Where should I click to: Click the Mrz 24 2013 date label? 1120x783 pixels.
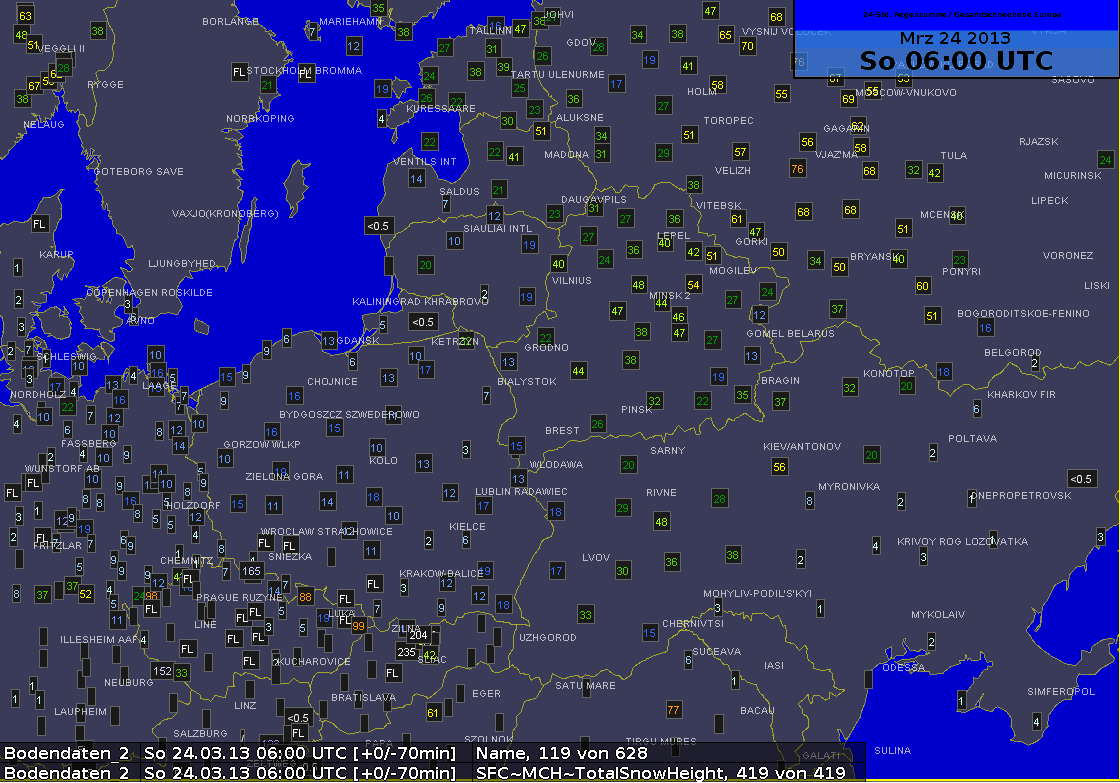[x=955, y=38]
